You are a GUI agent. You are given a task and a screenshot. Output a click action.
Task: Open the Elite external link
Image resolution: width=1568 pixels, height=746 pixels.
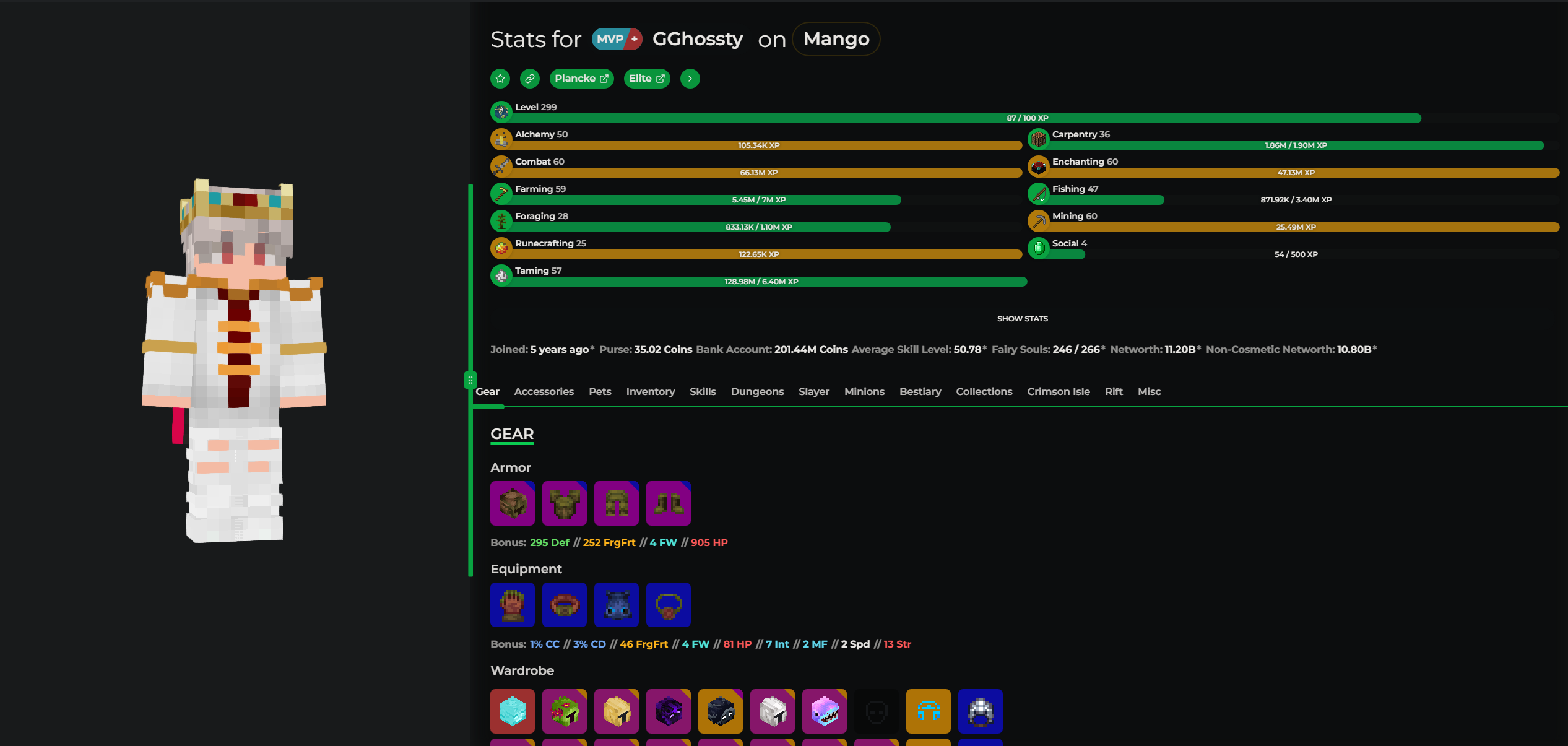[646, 79]
